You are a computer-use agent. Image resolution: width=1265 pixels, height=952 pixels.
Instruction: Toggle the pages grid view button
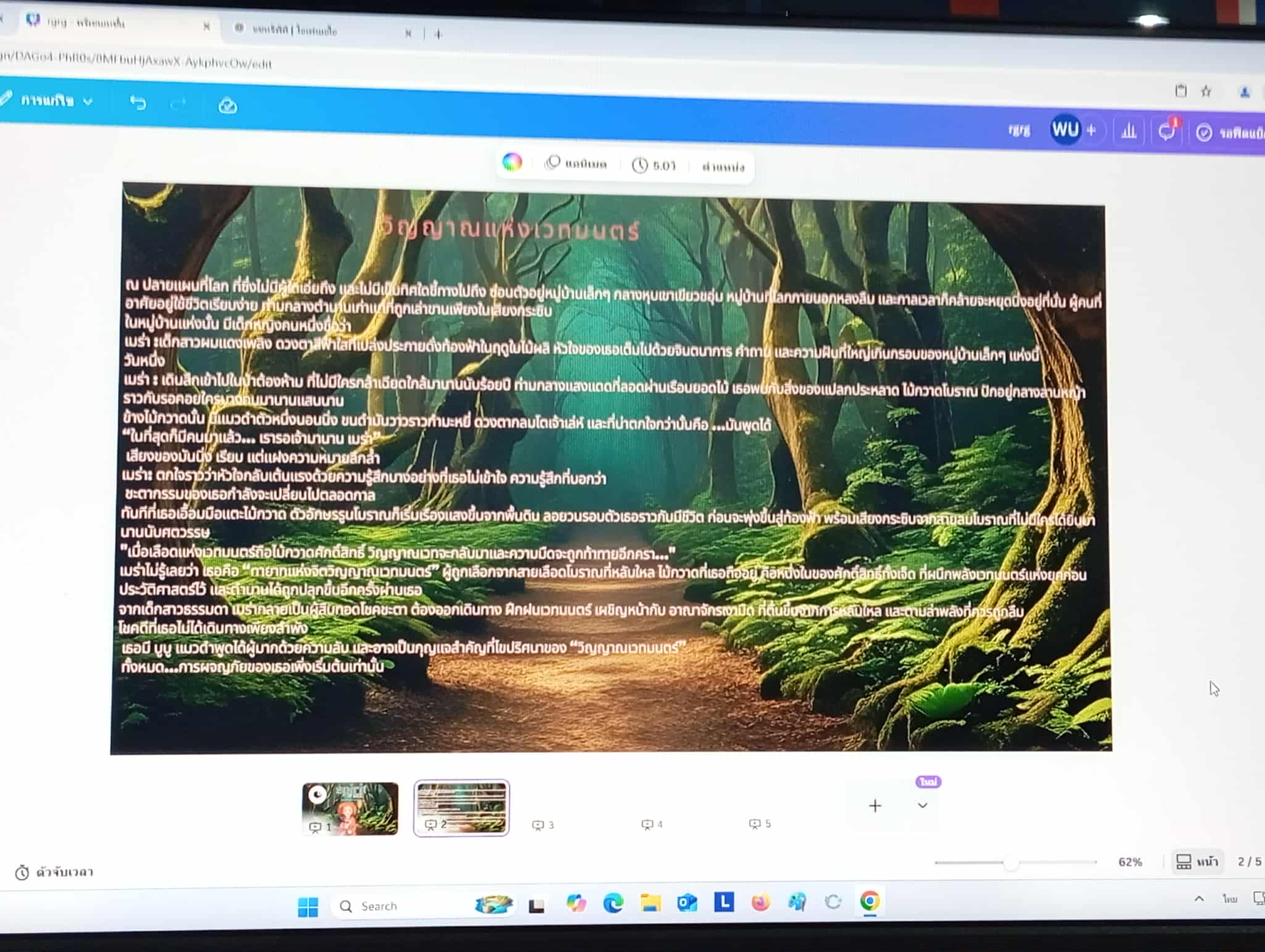click(x=1196, y=861)
